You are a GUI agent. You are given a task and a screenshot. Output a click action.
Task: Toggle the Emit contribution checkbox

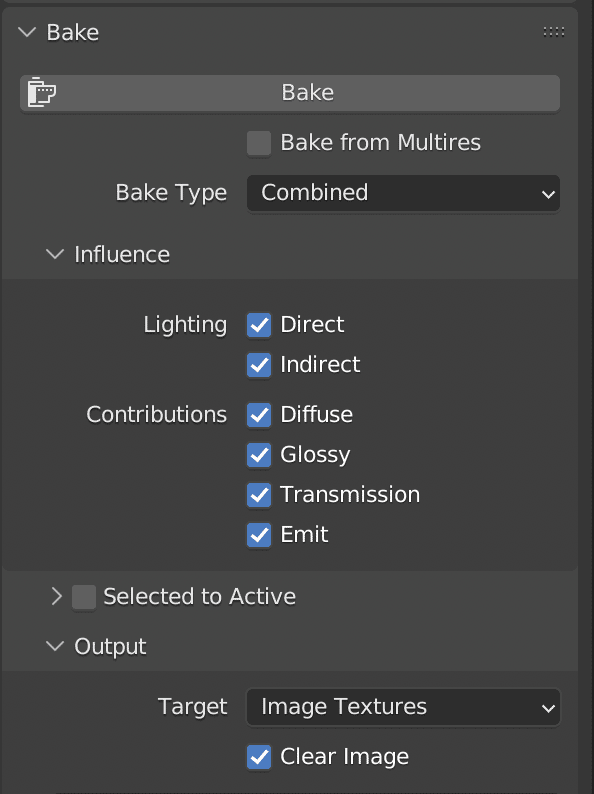point(259,535)
